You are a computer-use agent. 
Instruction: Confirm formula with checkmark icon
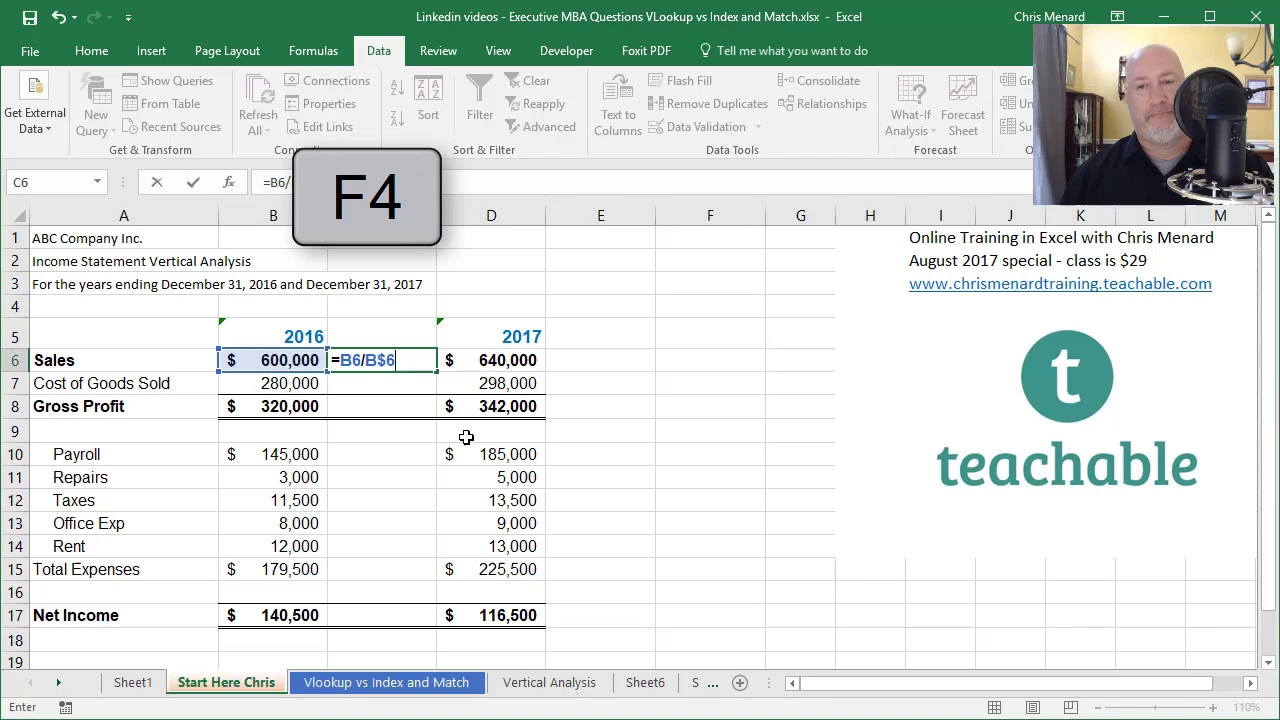[193, 182]
